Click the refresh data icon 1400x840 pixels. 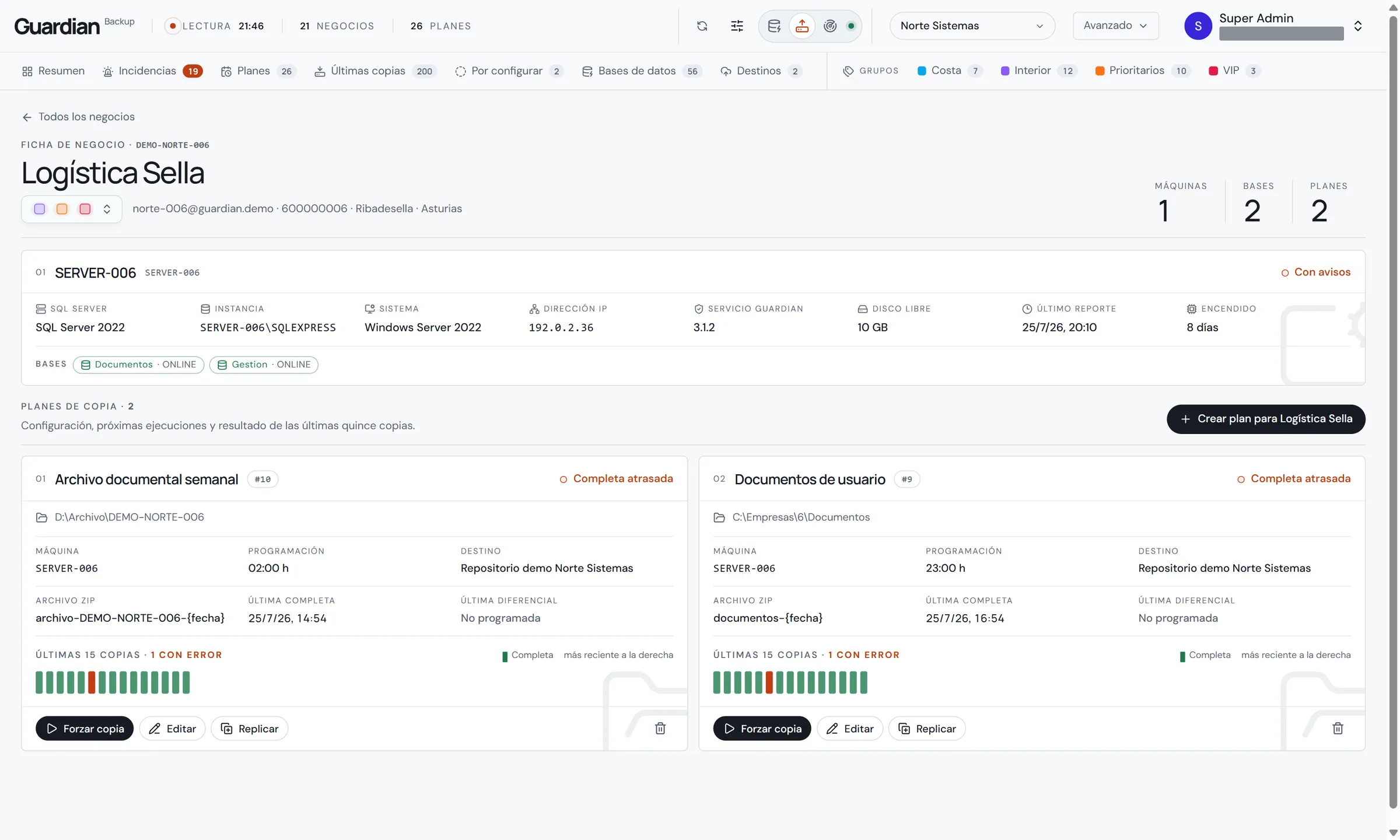pyautogui.click(x=702, y=26)
